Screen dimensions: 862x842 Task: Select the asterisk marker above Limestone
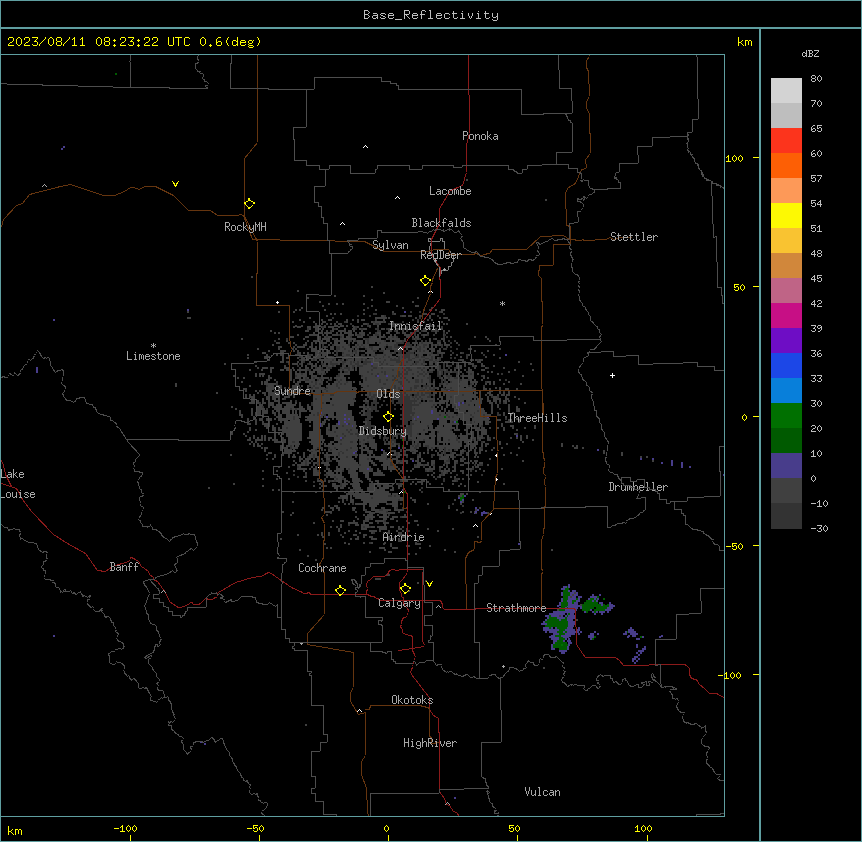click(153, 345)
